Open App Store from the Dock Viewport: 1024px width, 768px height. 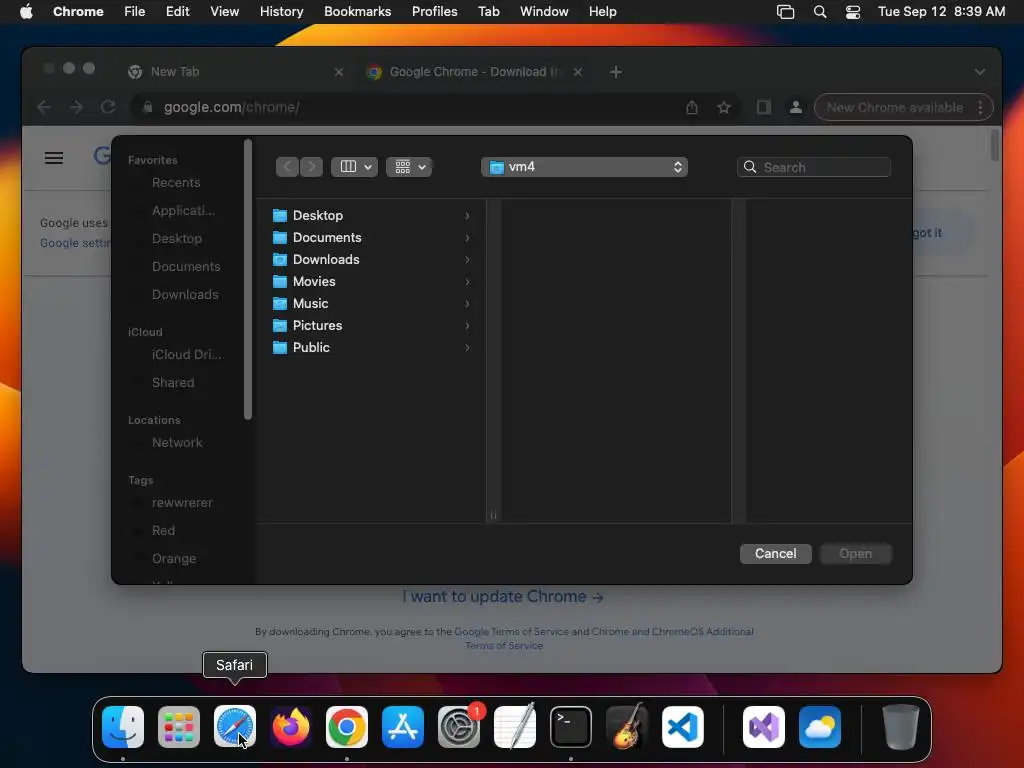pos(403,727)
